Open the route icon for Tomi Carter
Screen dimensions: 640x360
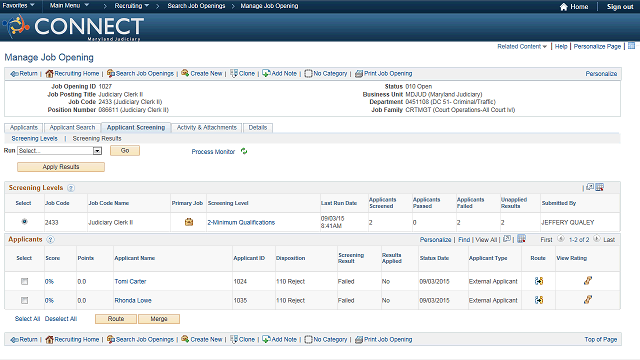pos(539,281)
